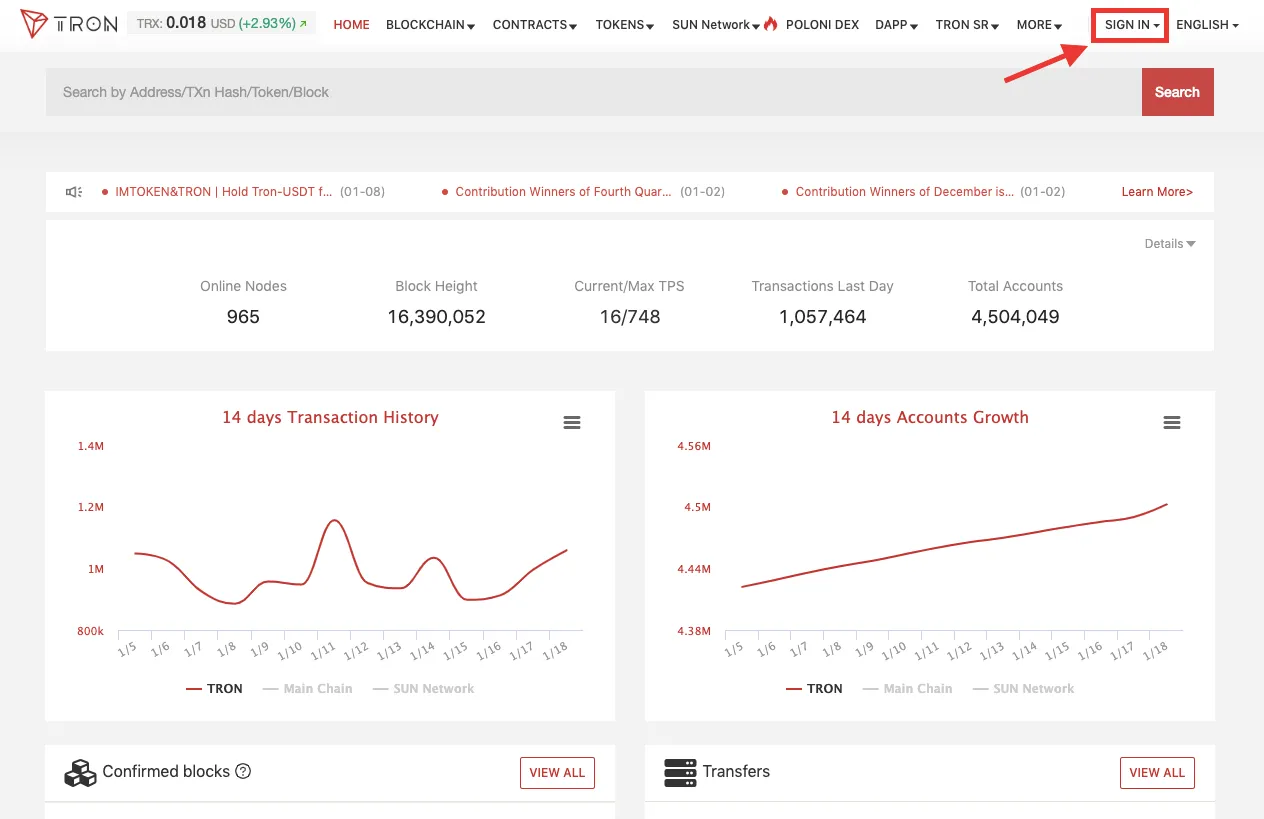Click the Total Accounts value 4,504,049
The width and height of the screenshot is (1264, 819).
1015,317
